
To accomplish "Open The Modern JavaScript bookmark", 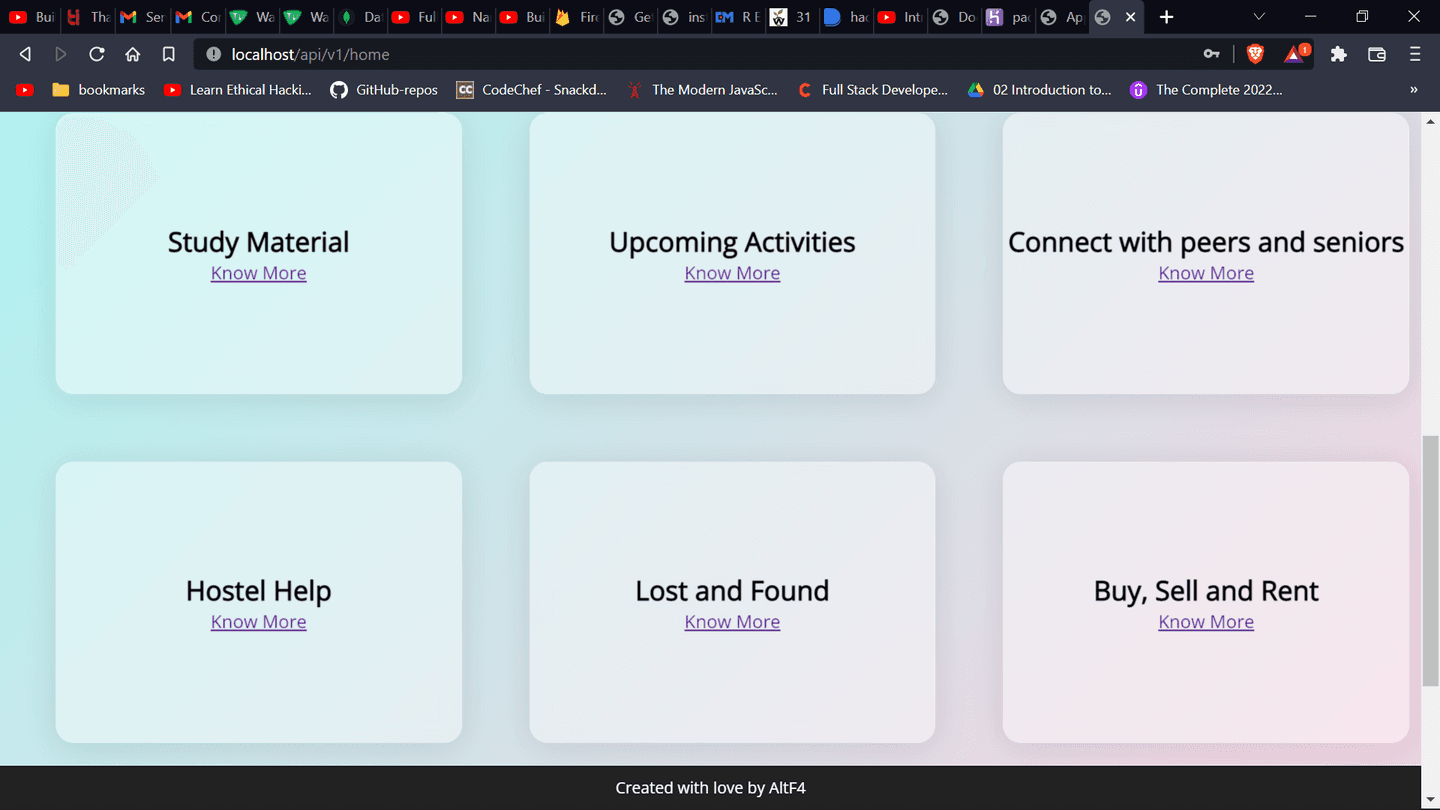I will coord(702,90).
